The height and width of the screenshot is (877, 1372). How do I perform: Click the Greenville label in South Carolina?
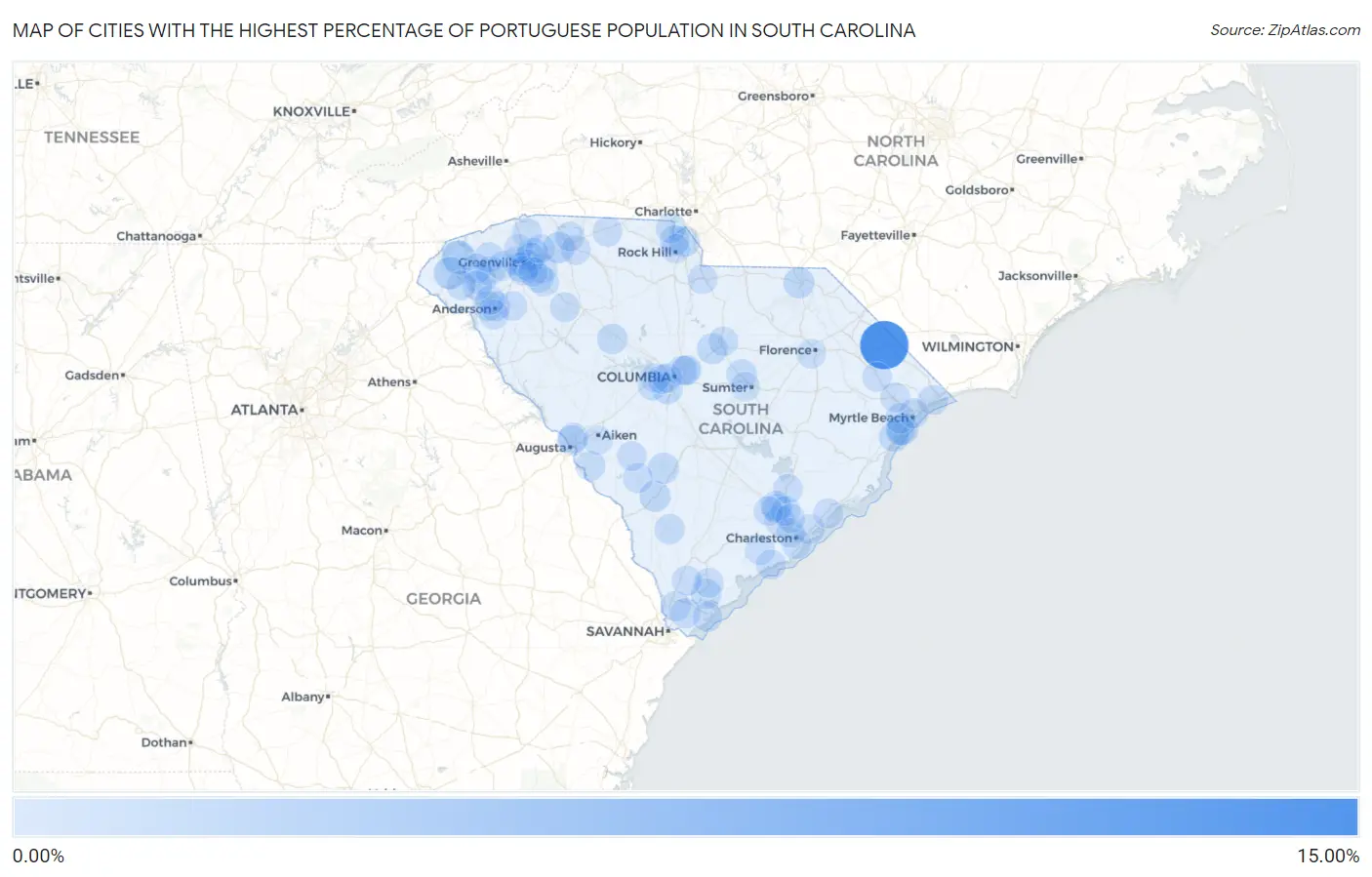(489, 262)
